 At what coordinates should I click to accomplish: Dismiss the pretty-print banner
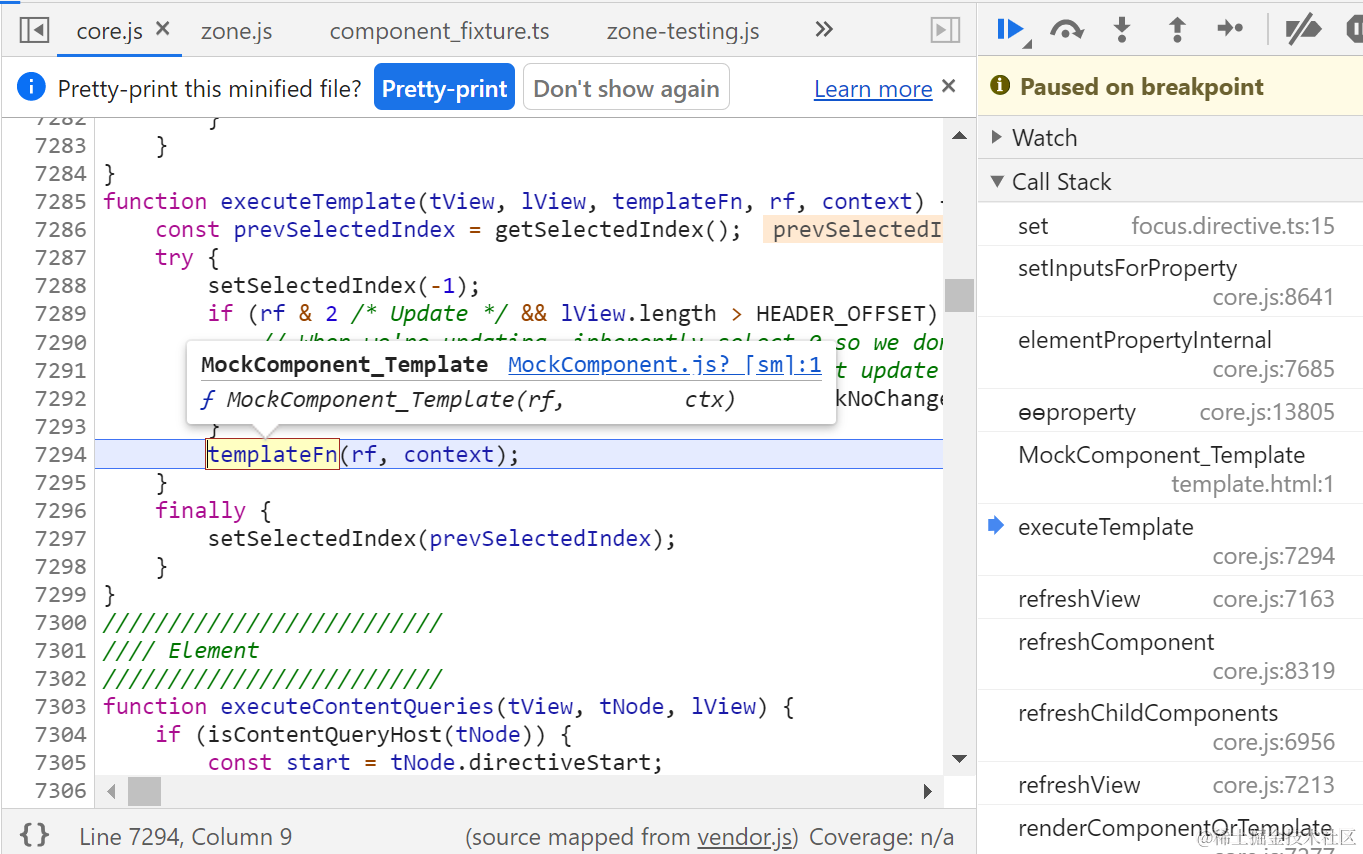click(949, 86)
